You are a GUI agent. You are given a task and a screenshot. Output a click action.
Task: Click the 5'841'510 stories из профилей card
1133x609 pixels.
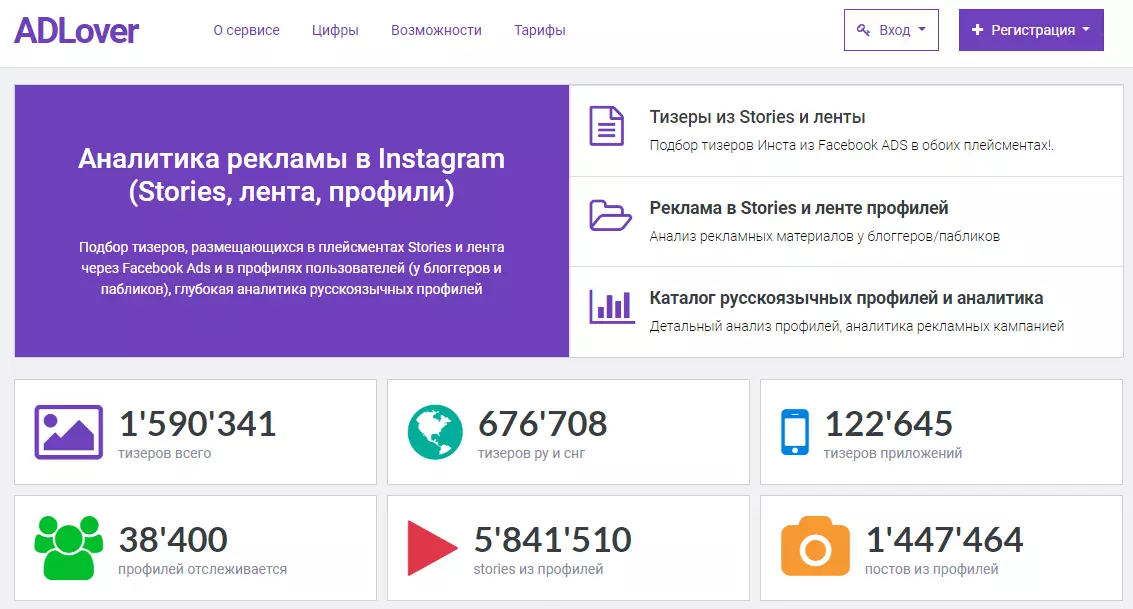[568, 548]
